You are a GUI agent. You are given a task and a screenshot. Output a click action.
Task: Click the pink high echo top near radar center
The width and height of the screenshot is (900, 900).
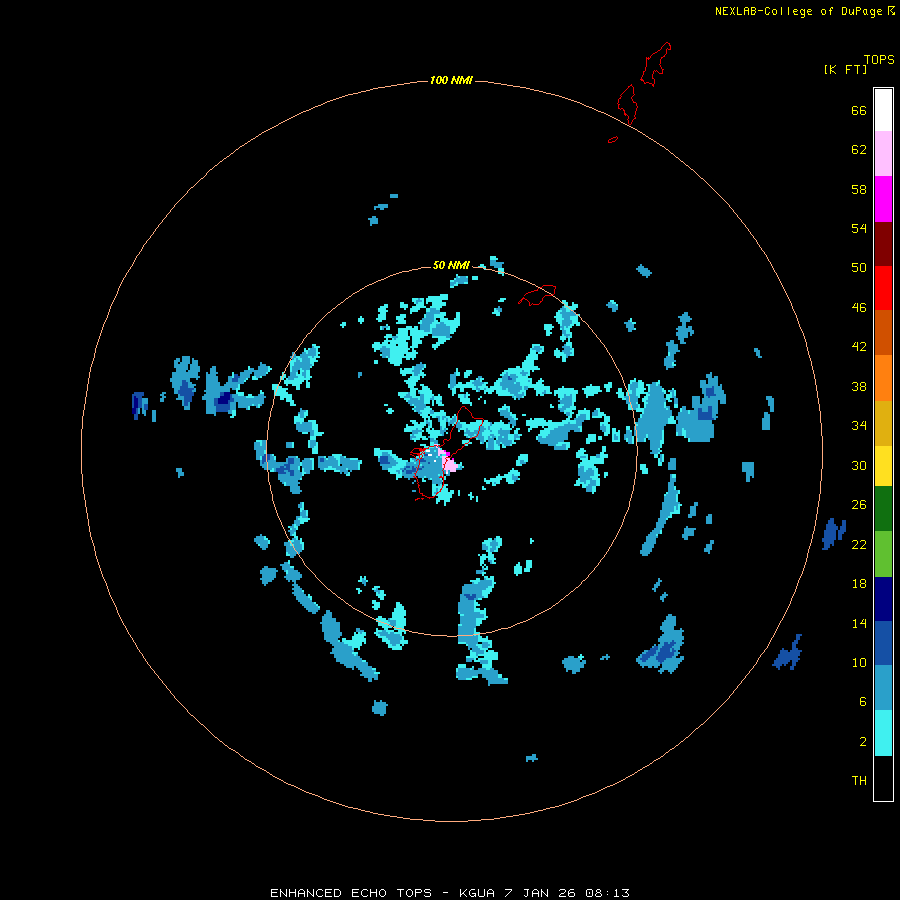pos(449,463)
